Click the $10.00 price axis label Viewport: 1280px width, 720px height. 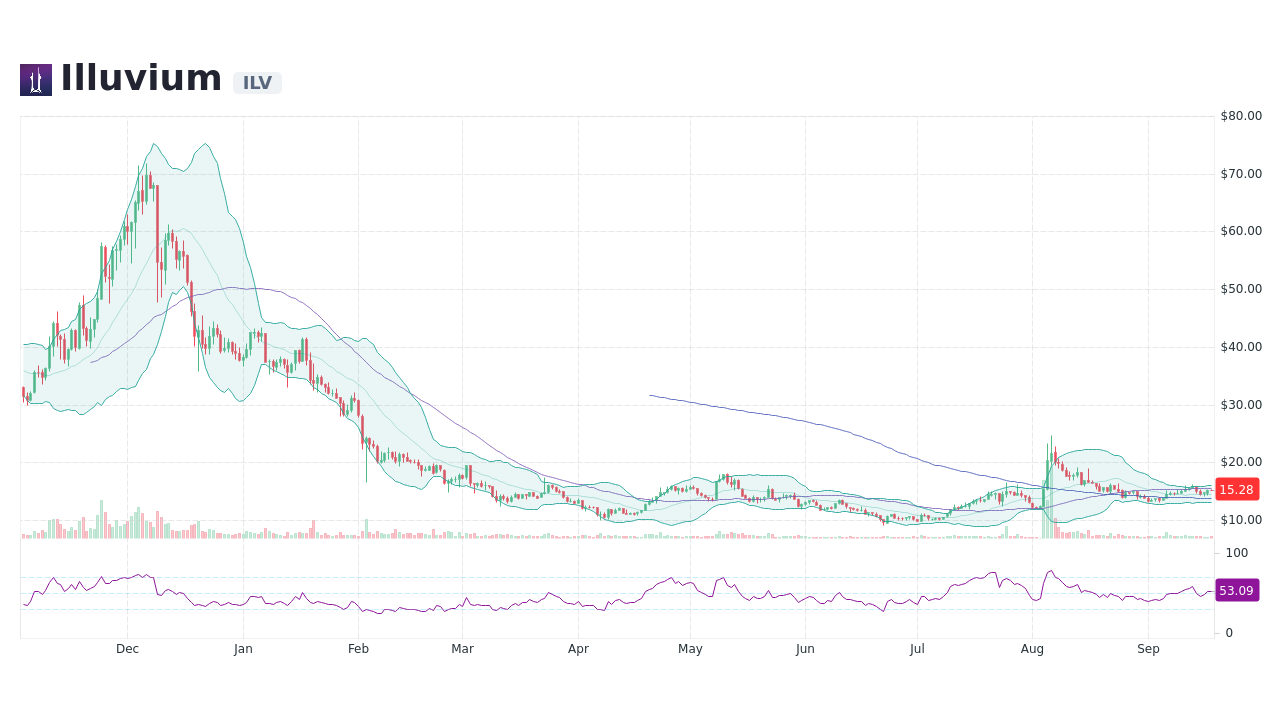1240,519
